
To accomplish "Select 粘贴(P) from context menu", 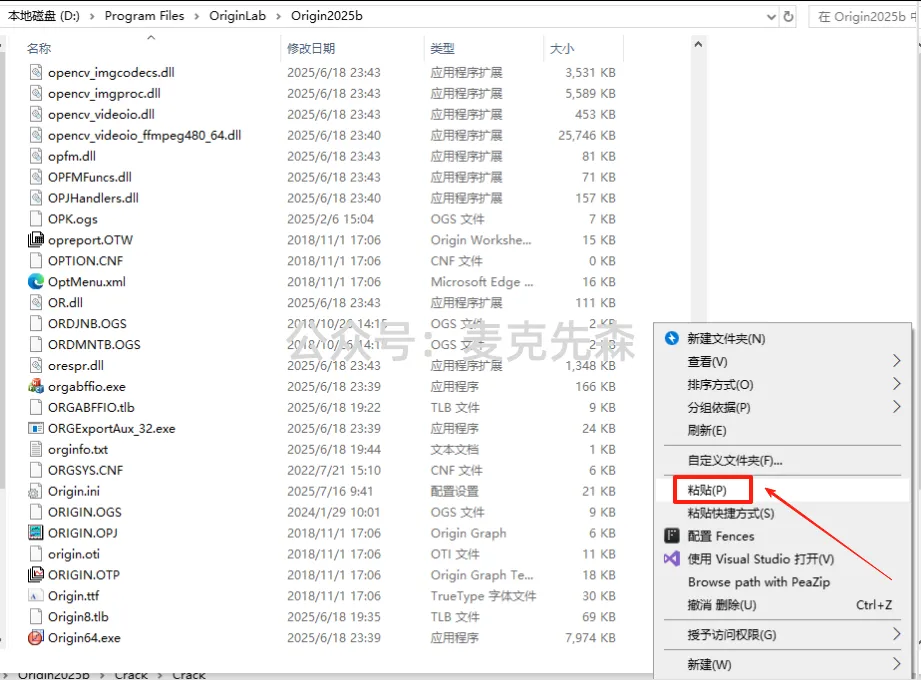I will point(707,490).
